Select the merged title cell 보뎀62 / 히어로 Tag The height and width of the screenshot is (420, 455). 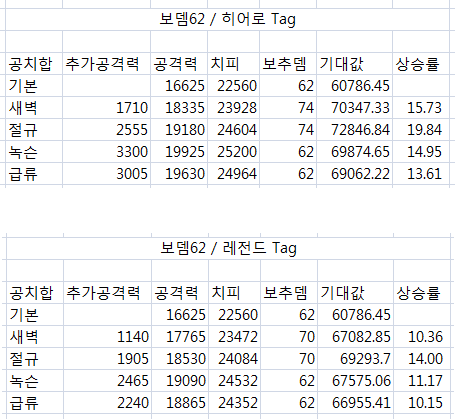[x=227, y=19]
